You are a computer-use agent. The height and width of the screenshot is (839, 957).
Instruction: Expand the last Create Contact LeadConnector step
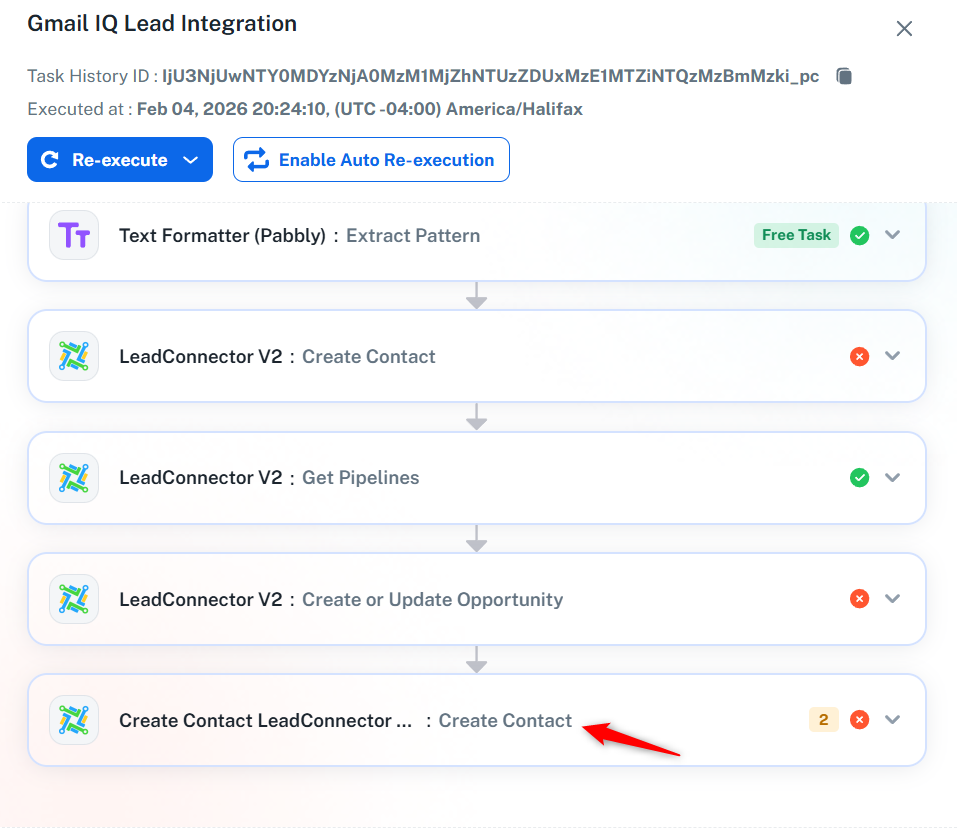pos(893,720)
